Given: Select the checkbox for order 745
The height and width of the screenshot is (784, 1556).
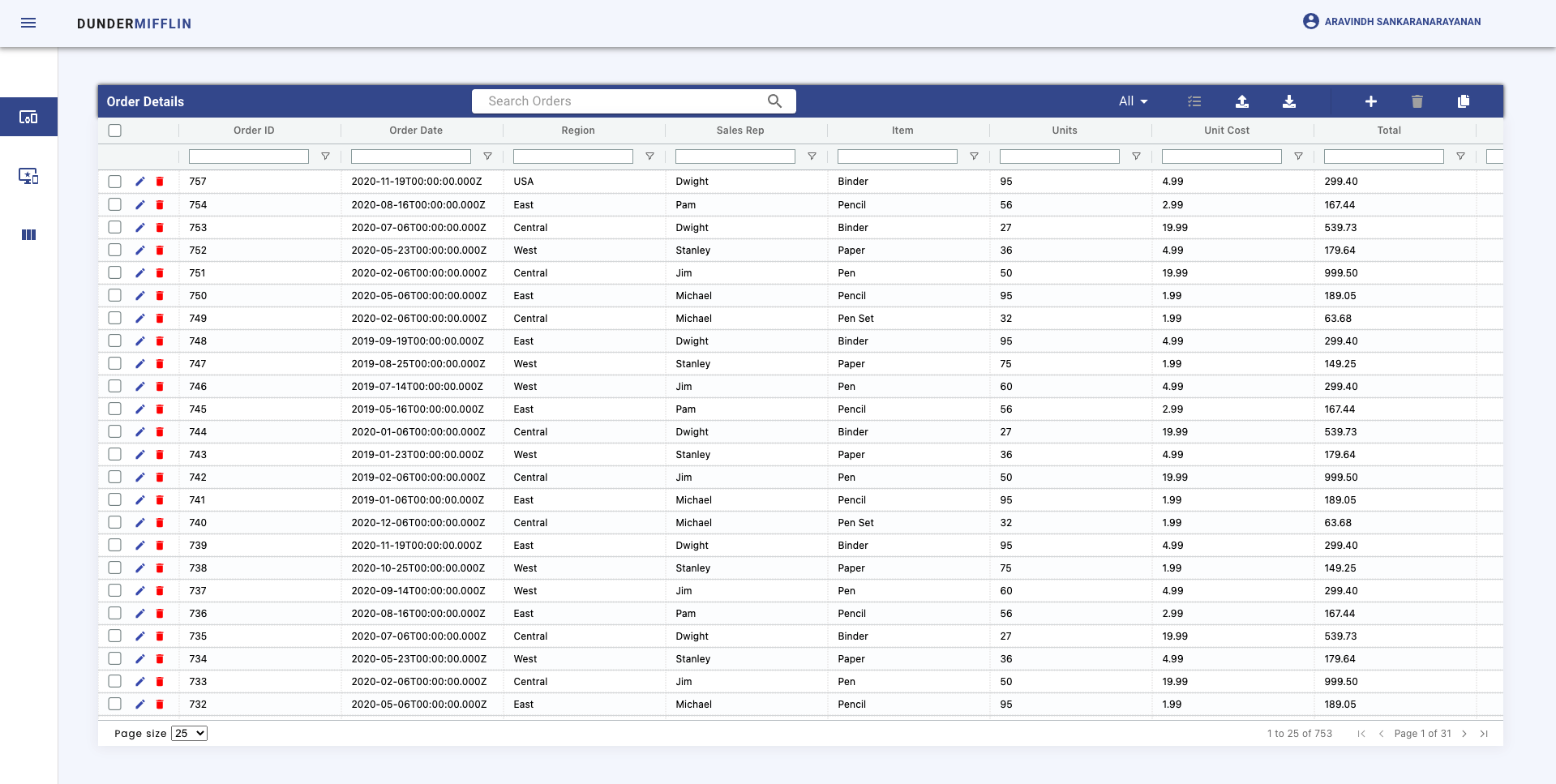Looking at the screenshot, I should coord(115,409).
